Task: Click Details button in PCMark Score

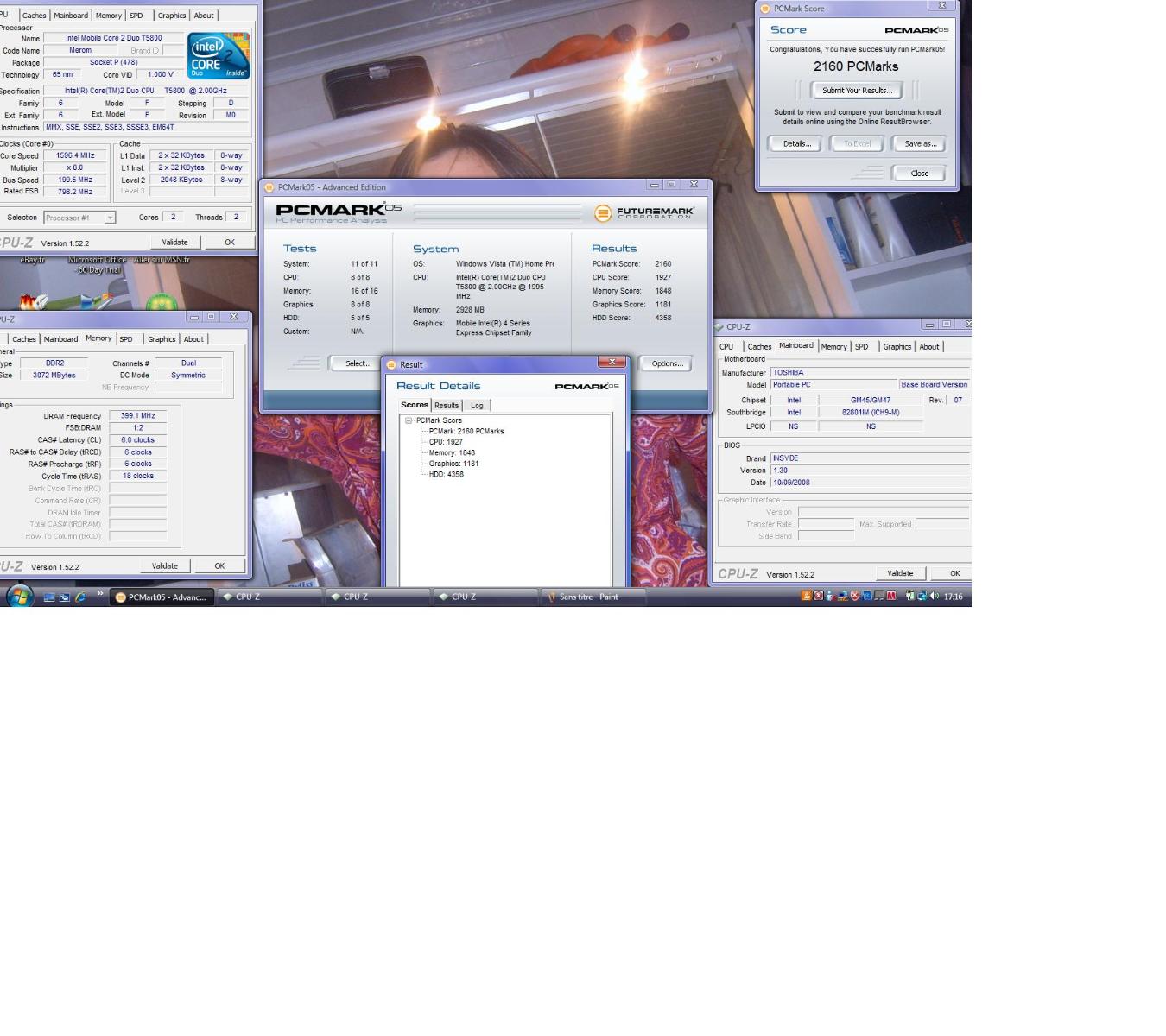Action: click(x=796, y=144)
